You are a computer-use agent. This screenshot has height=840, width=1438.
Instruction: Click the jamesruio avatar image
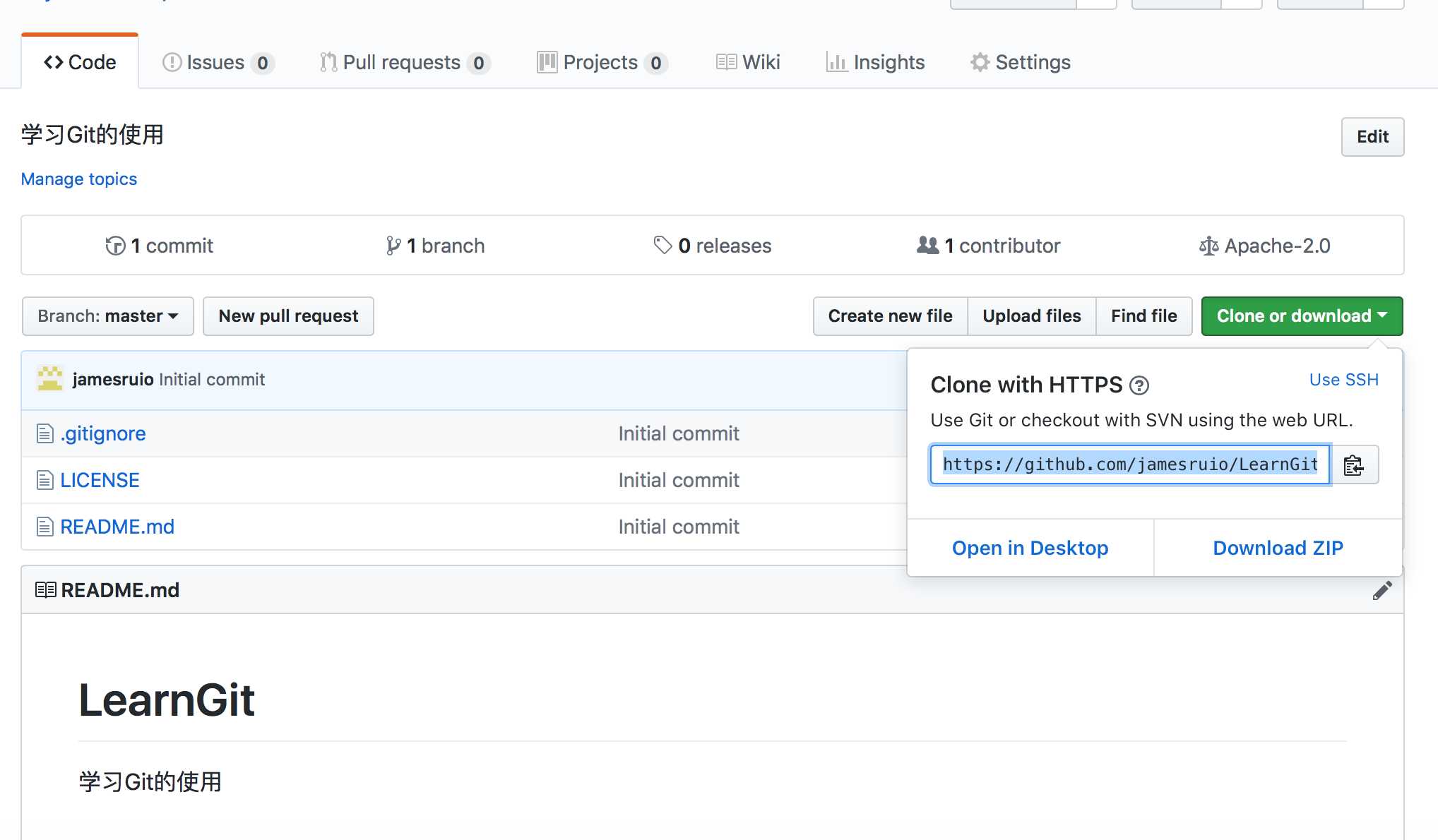(50, 379)
